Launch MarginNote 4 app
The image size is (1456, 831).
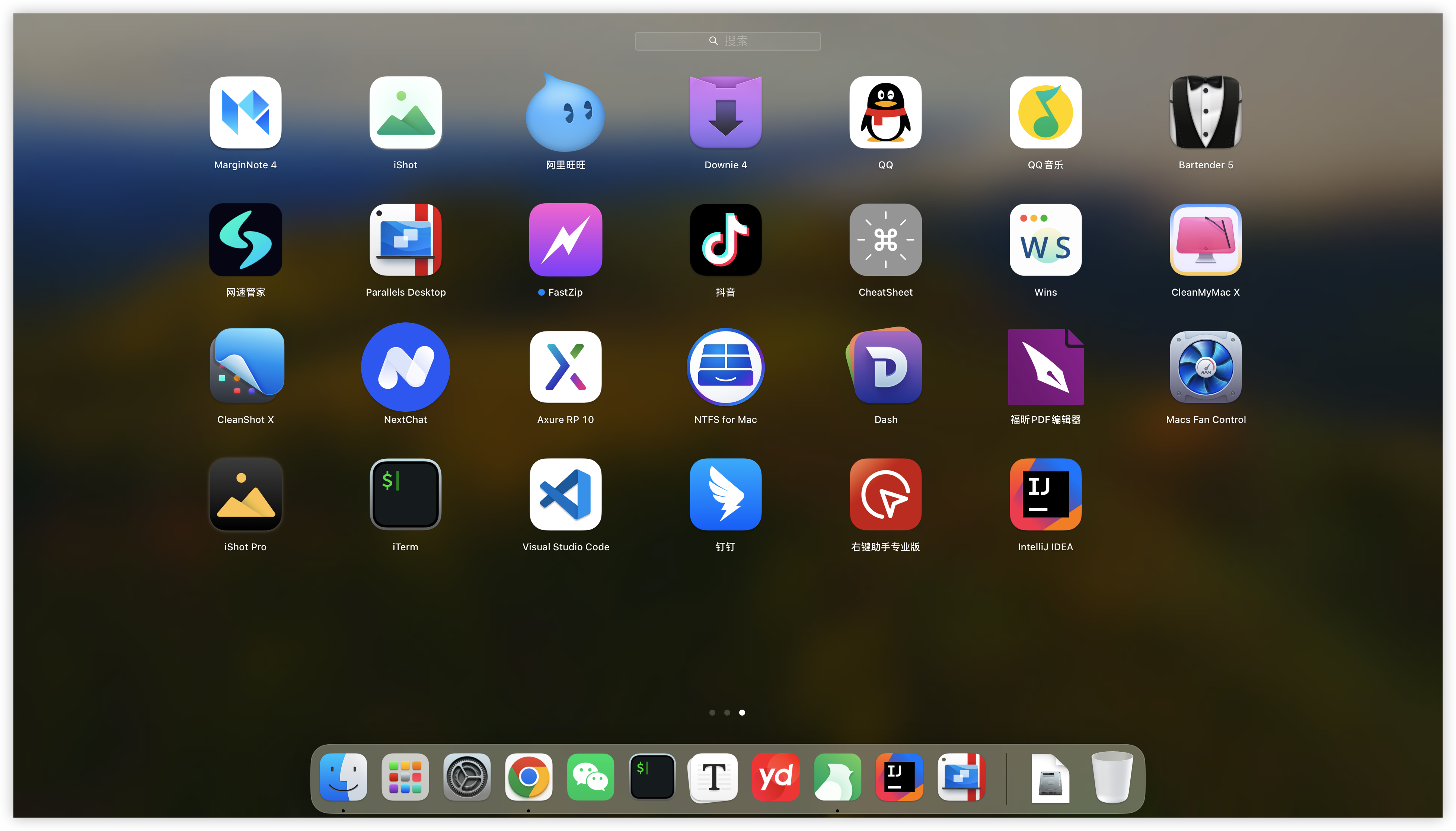click(x=245, y=112)
